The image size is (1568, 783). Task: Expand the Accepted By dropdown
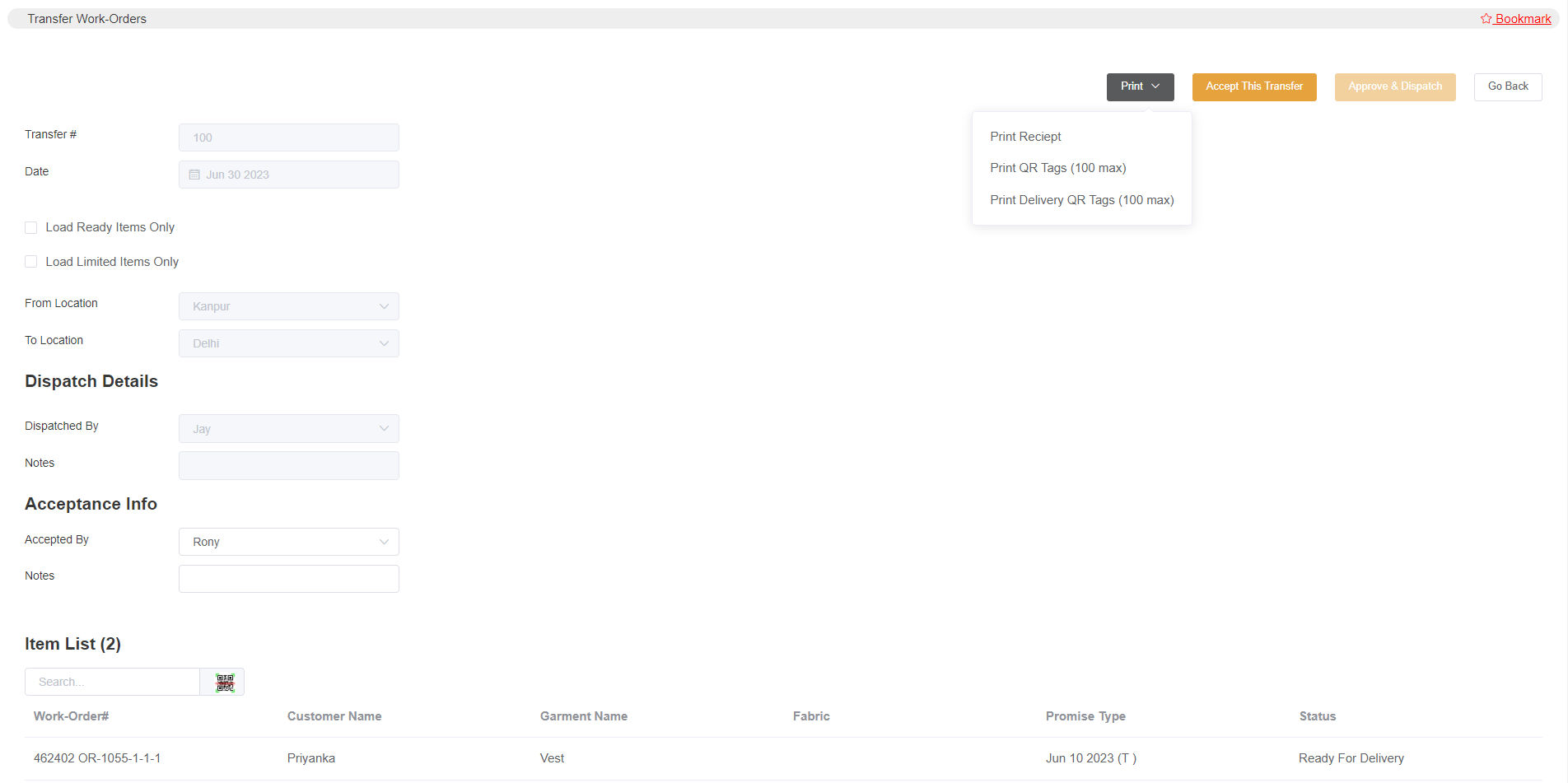[288, 542]
